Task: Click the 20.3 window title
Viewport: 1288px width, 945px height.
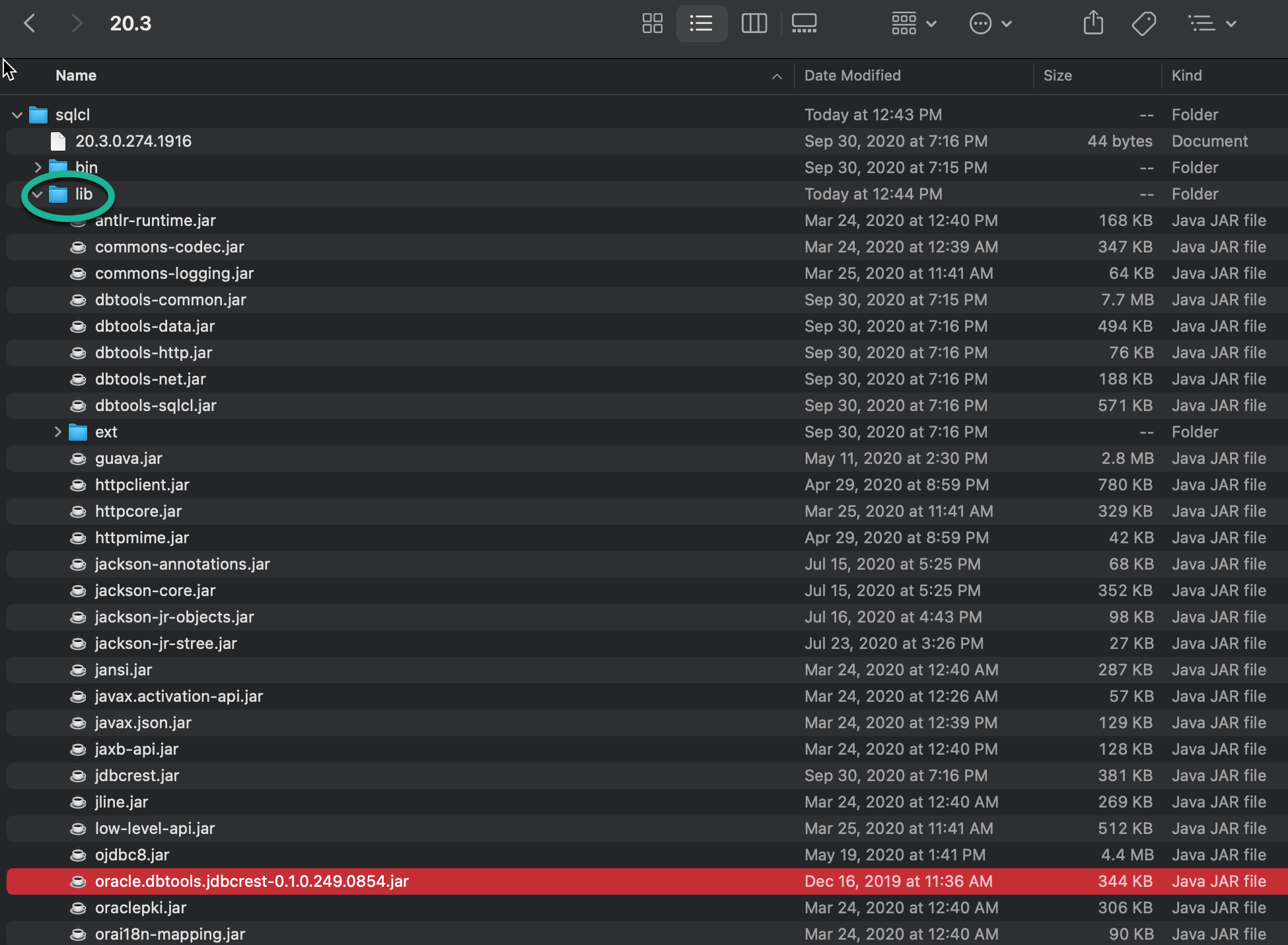Action: [131, 24]
